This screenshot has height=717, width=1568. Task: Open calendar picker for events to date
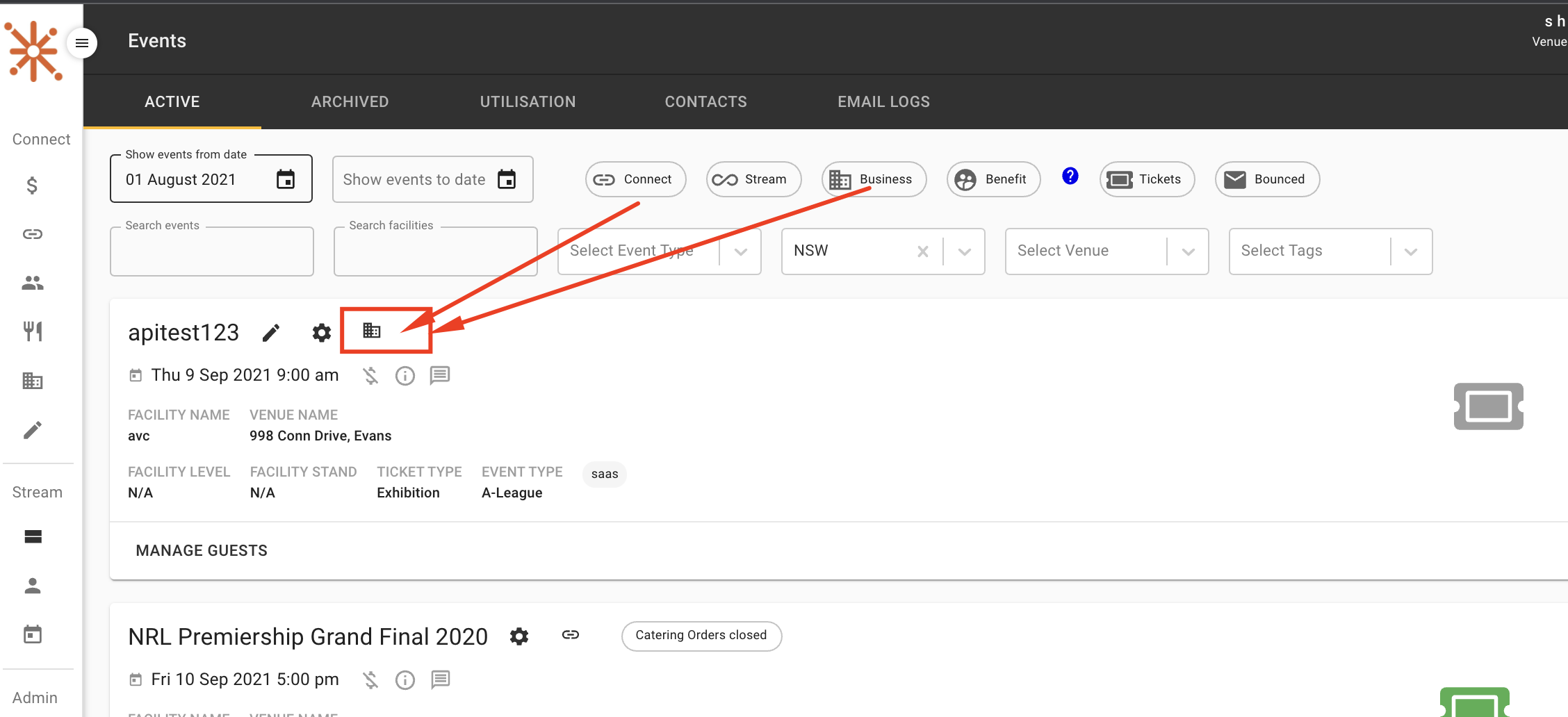point(507,179)
